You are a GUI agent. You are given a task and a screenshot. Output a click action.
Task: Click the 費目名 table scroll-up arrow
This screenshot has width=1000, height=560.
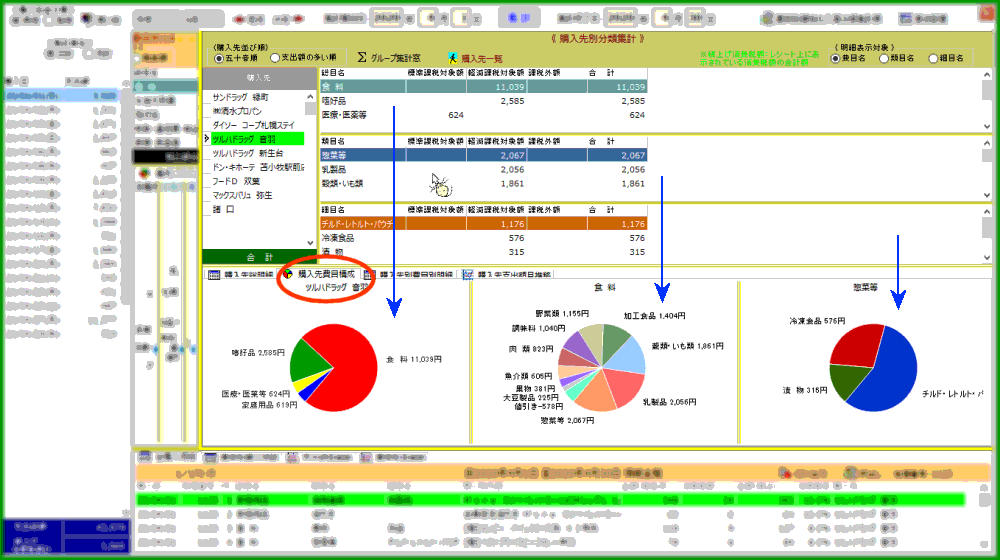[987, 73]
